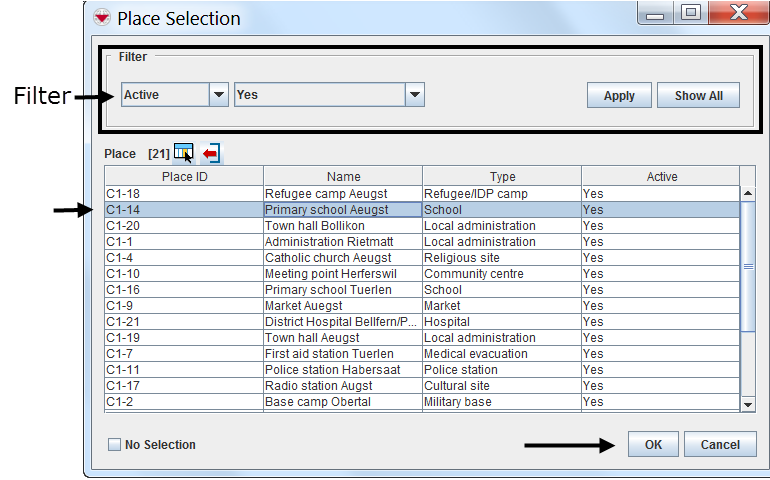
Task: Click the Show All button
Action: pyautogui.click(x=698, y=96)
